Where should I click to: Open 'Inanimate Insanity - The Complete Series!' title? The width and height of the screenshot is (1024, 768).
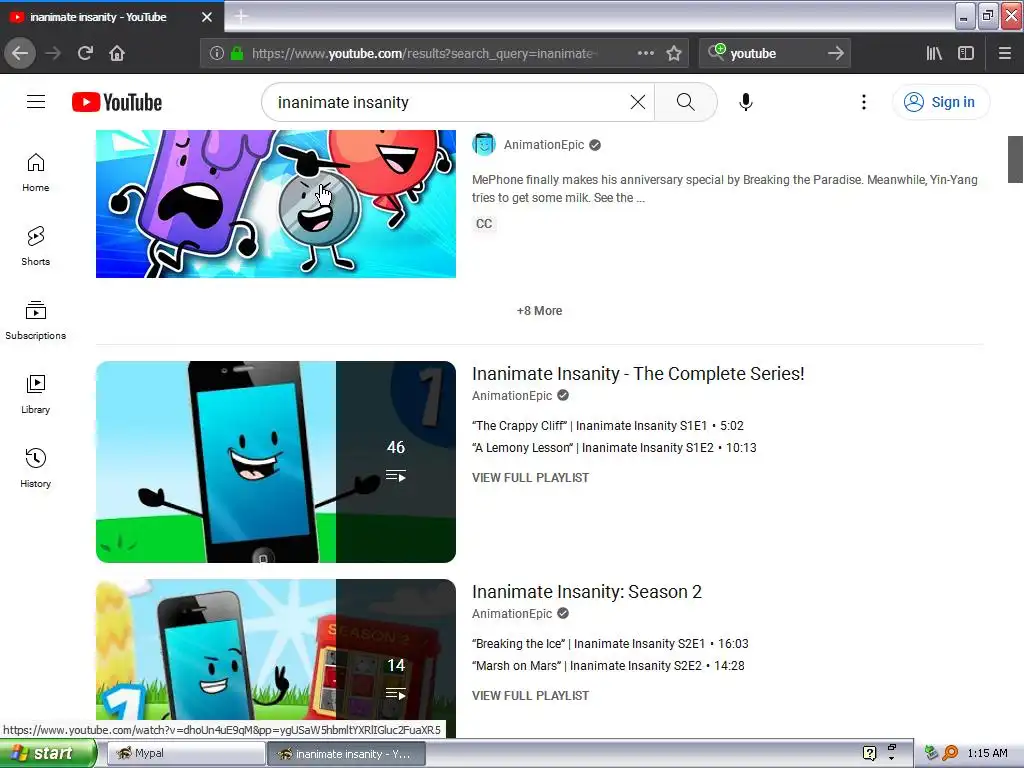[x=638, y=374]
